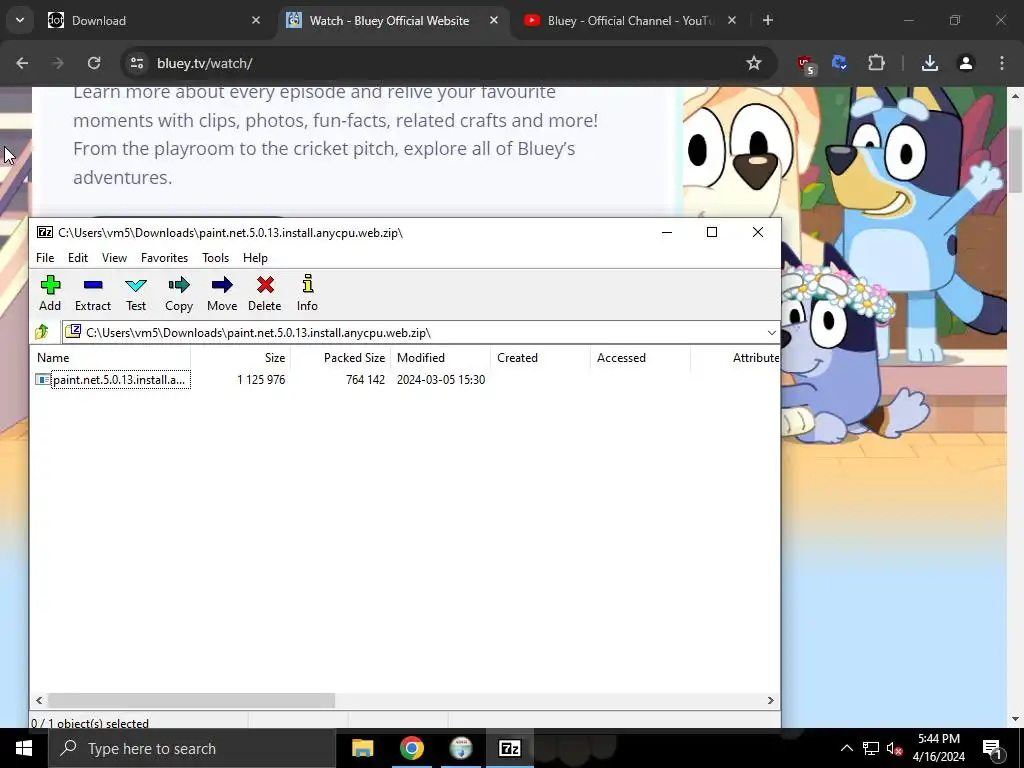Open the File menu in 7-Zip
The width and height of the screenshot is (1024, 768).
click(45, 258)
